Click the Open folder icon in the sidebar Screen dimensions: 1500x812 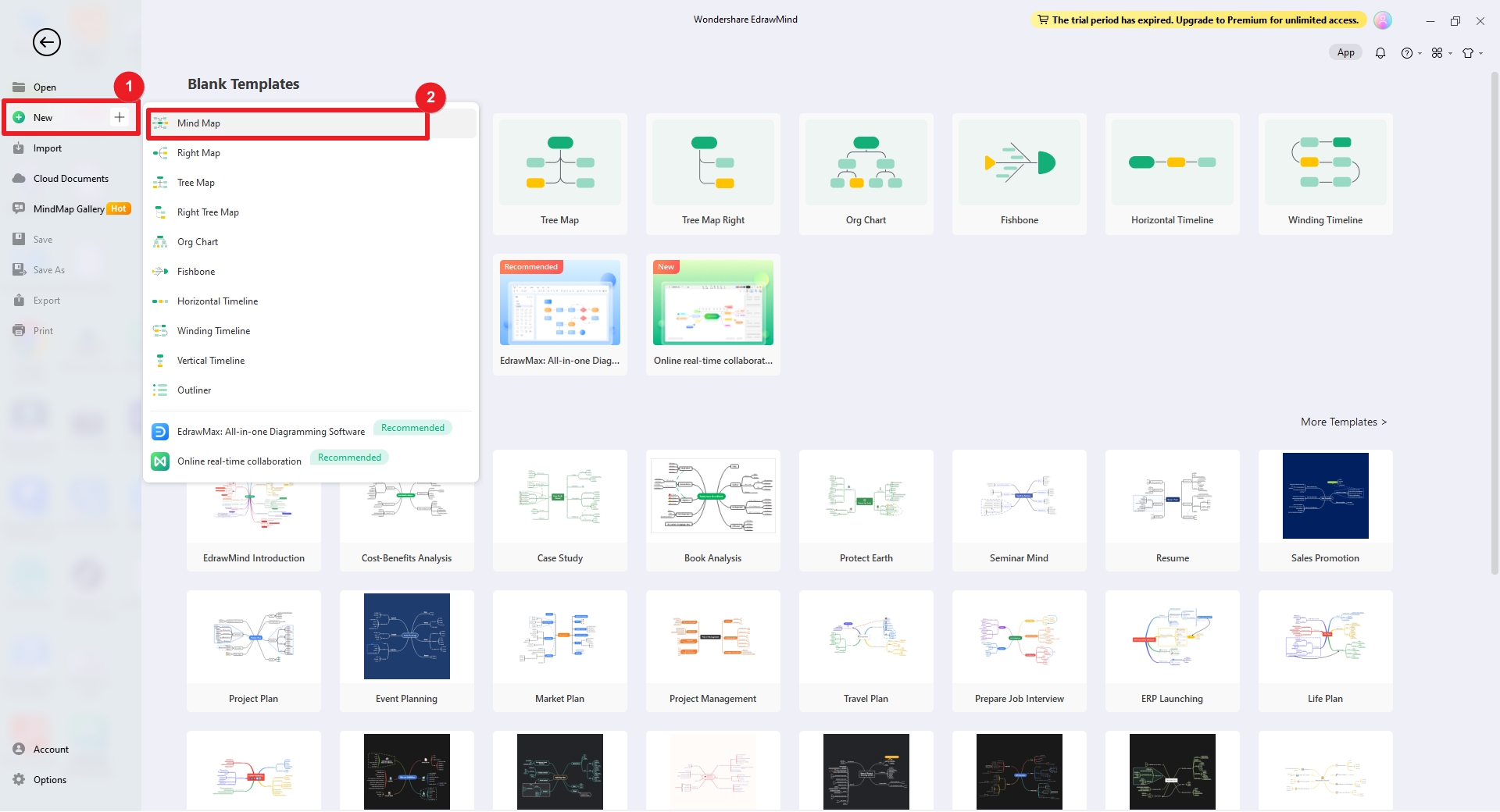coord(19,87)
